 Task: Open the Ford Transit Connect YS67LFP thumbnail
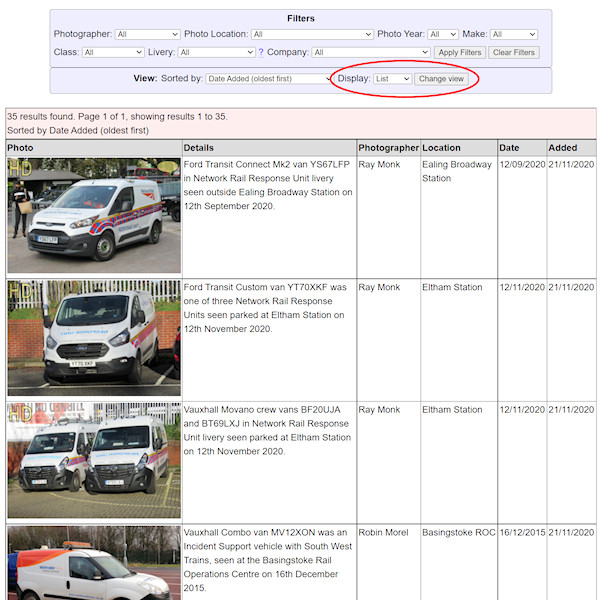94,215
